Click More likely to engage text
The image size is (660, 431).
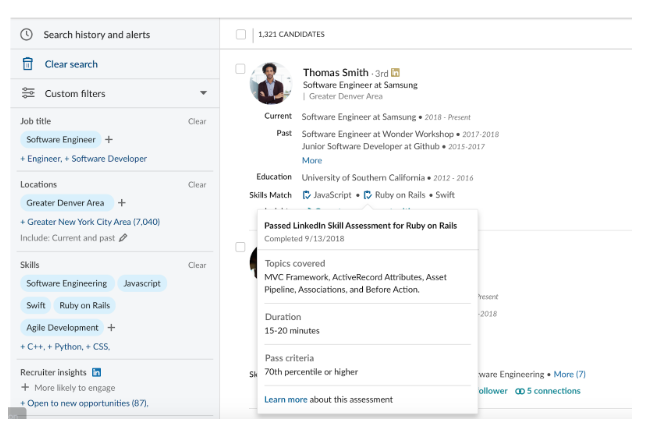pyautogui.click(x=75, y=388)
